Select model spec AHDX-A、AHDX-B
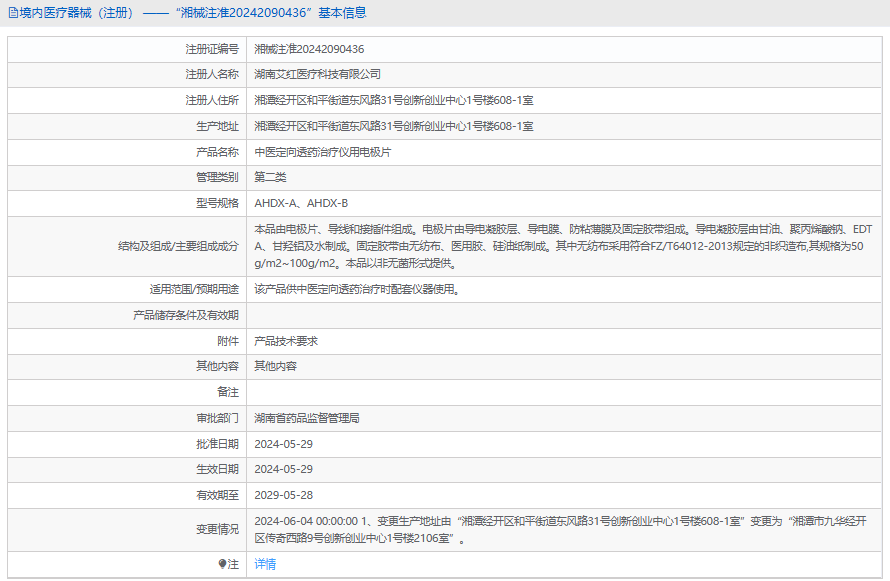The image size is (890, 581). (x=301, y=203)
